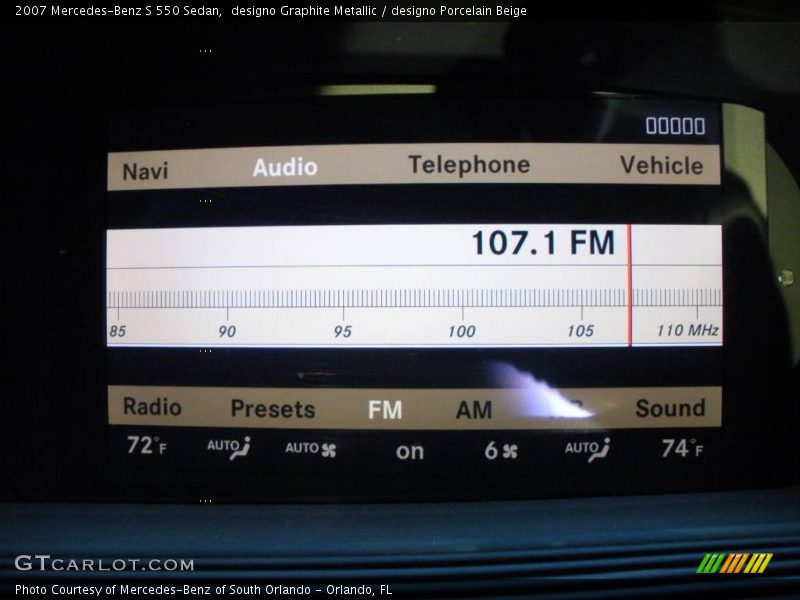Select the left 72°F temperature setting
Image resolution: width=800 pixels, height=600 pixels.
pyautogui.click(x=146, y=445)
